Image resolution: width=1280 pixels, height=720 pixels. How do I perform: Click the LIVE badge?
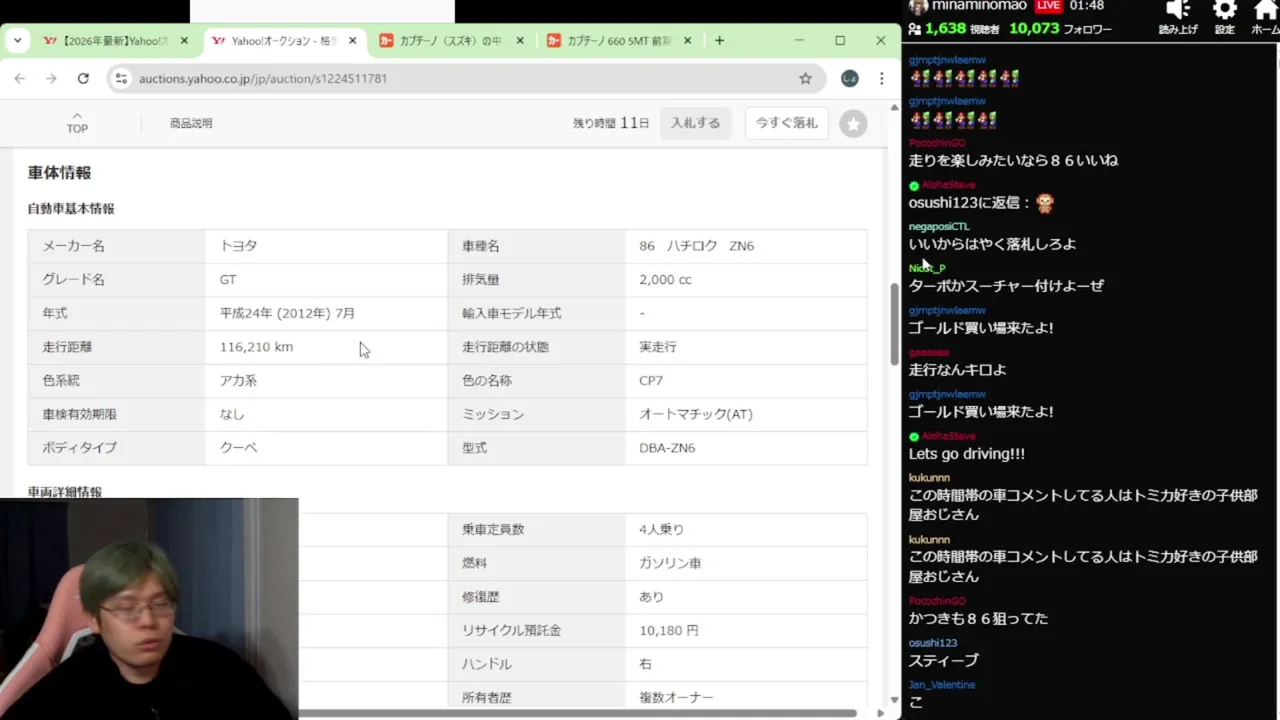pyautogui.click(x=1048, y=6)
